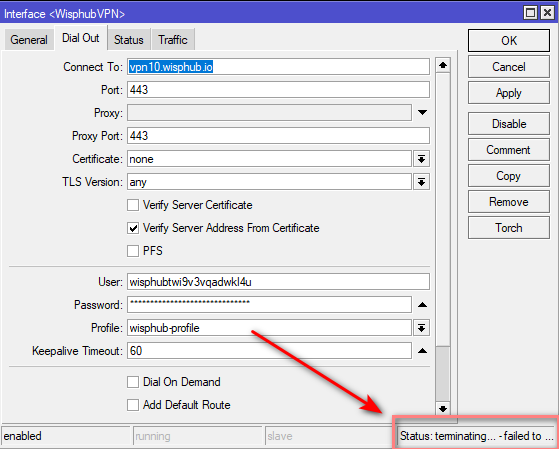Expand the Proxy field arrow
559x449 pixels.
pyautogui.click(x=422, y=113)
